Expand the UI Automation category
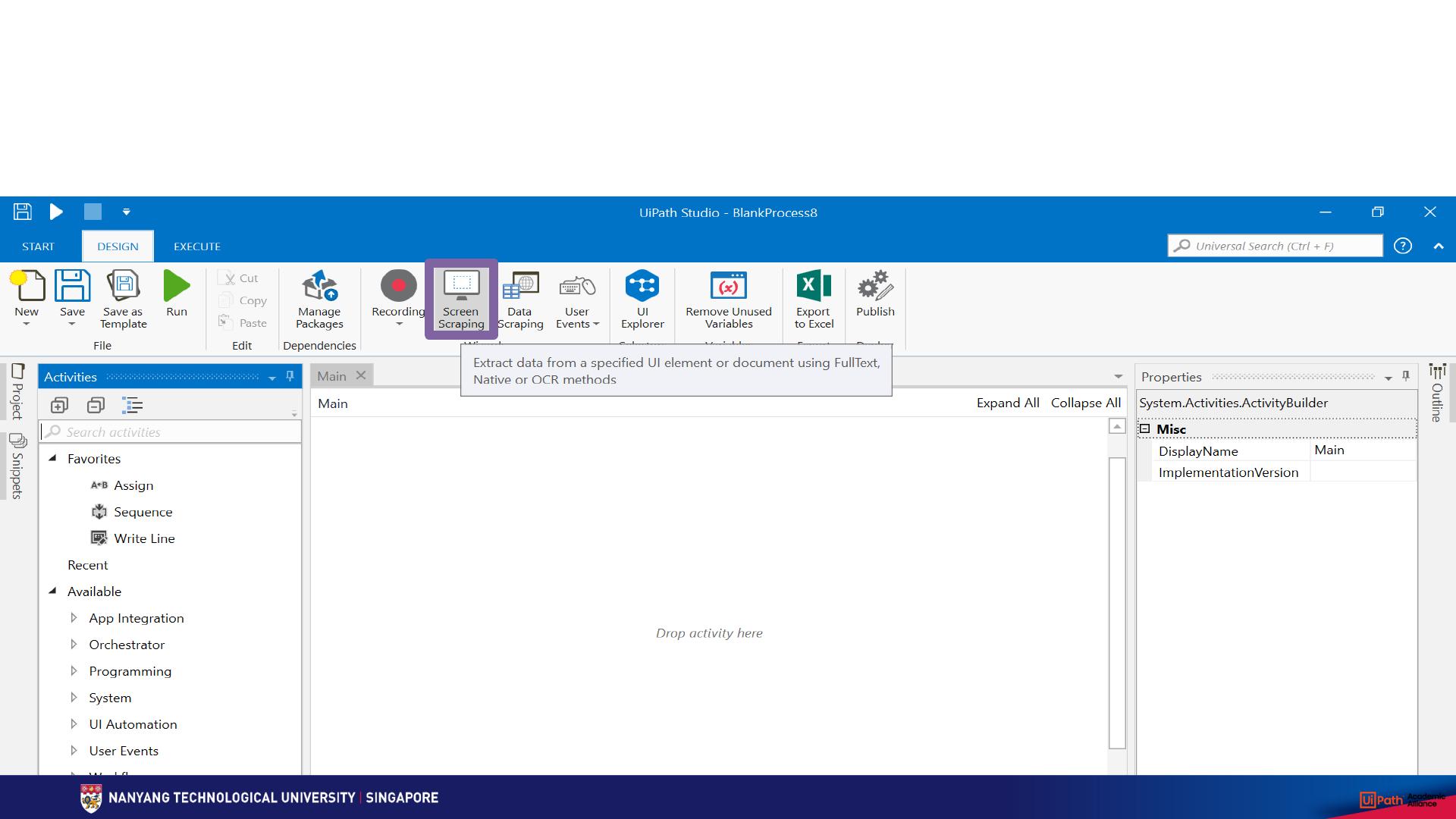Screen dimensions: 1456x819 point(74,724)
